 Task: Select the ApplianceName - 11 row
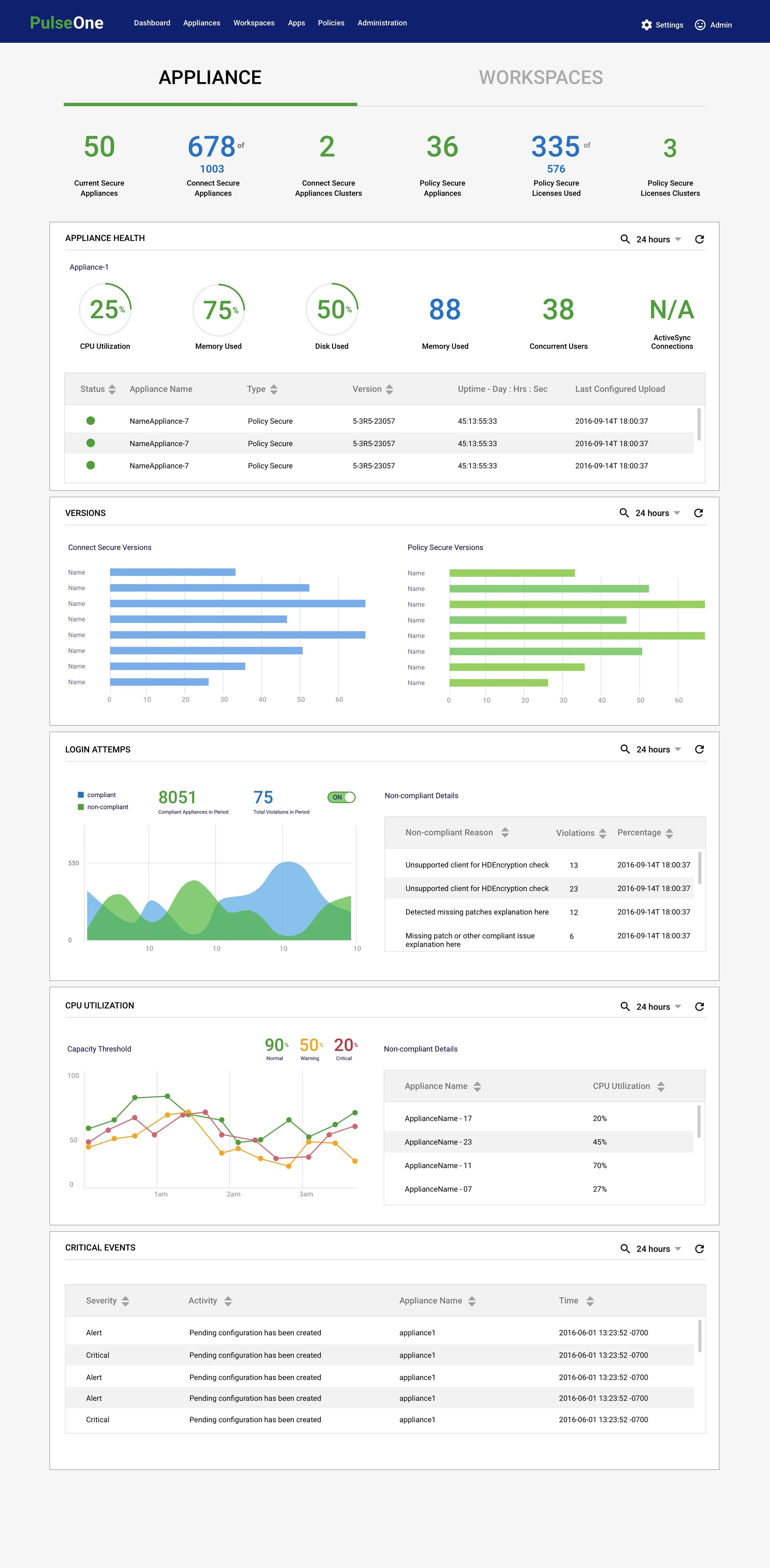click(539, 1166)
